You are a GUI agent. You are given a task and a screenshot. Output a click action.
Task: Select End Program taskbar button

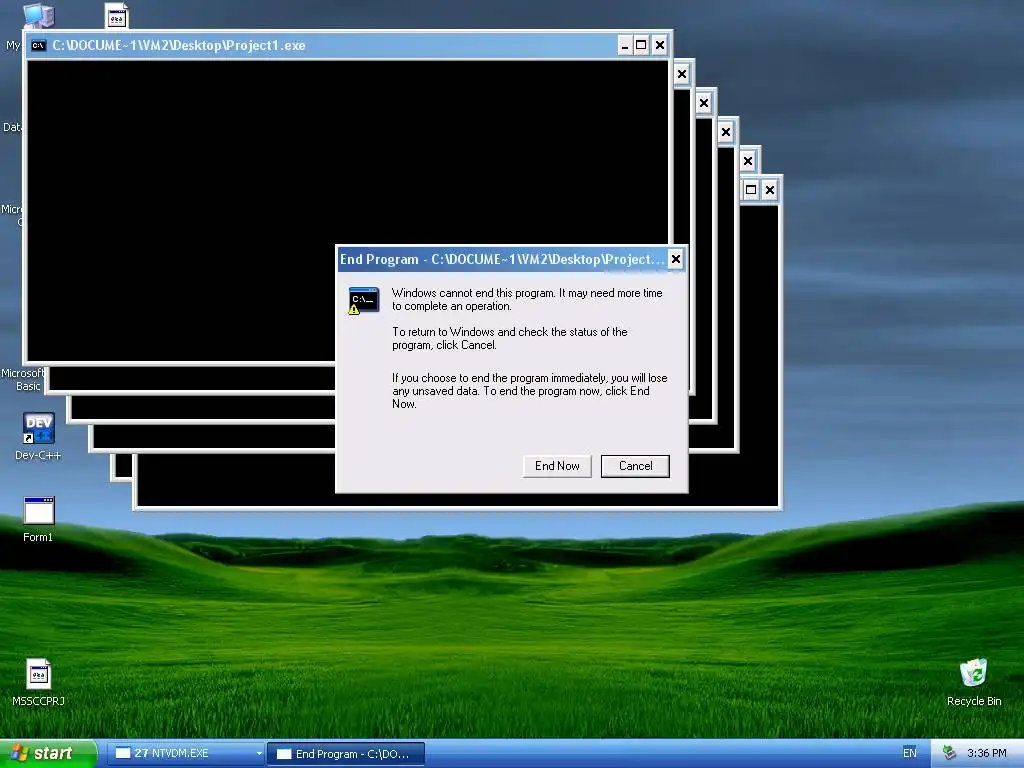click(x=347, y=754)
